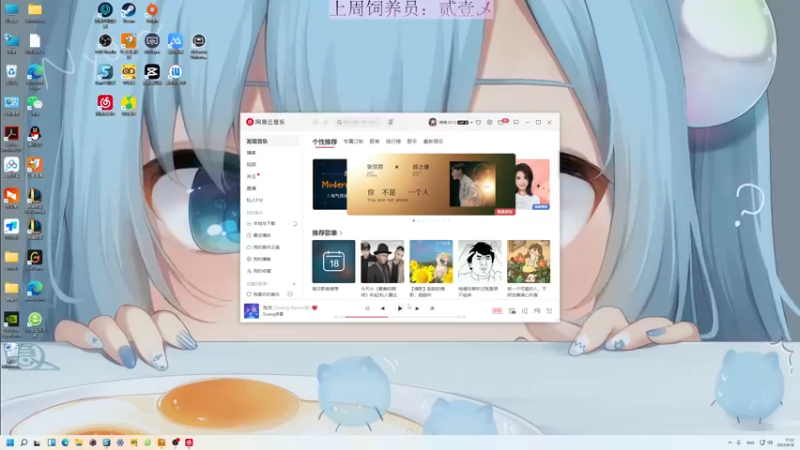Open the play queue list icon

549,311
